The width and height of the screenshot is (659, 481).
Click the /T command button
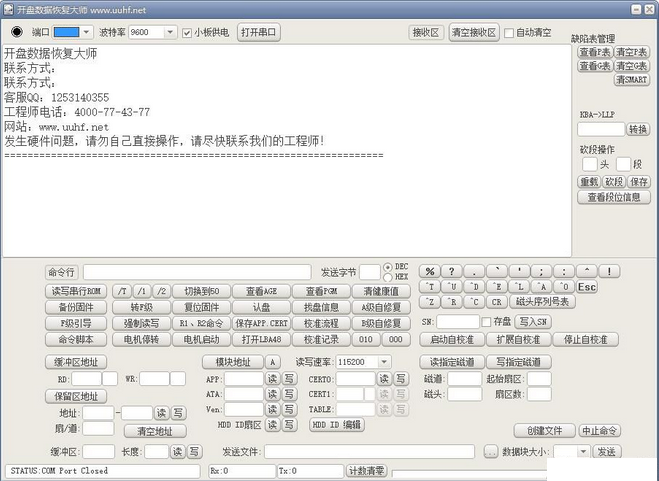[121, 290]
